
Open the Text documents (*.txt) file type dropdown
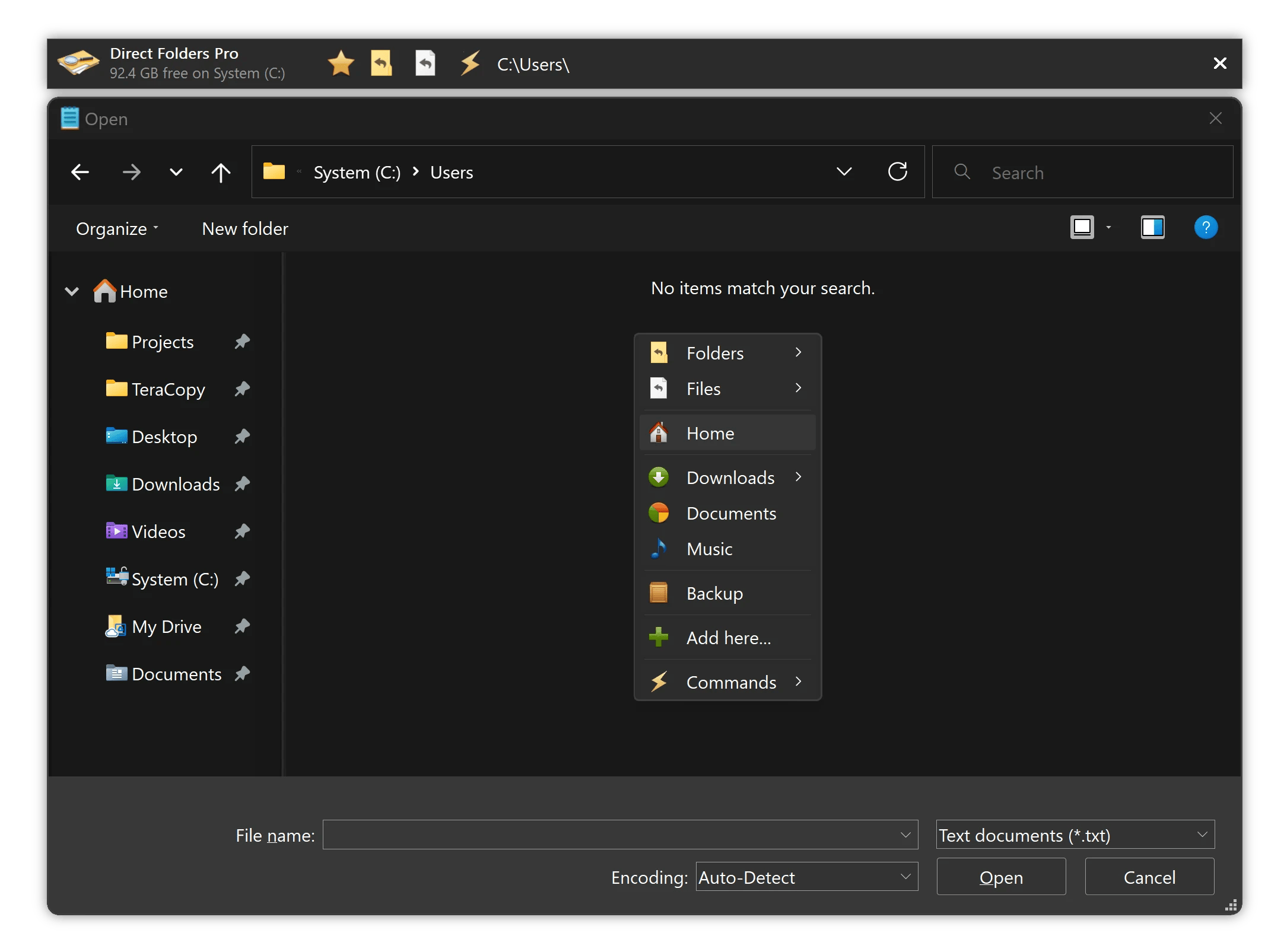coord(1075,835)
